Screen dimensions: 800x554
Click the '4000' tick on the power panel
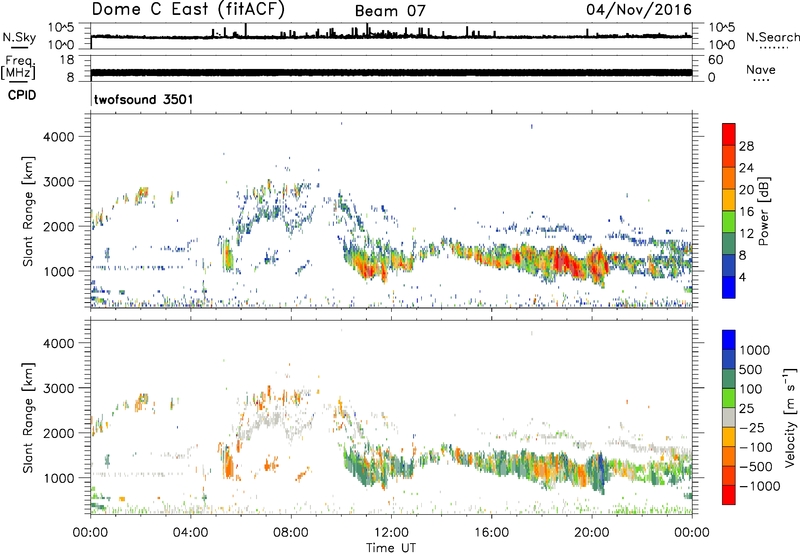[58, 137]
